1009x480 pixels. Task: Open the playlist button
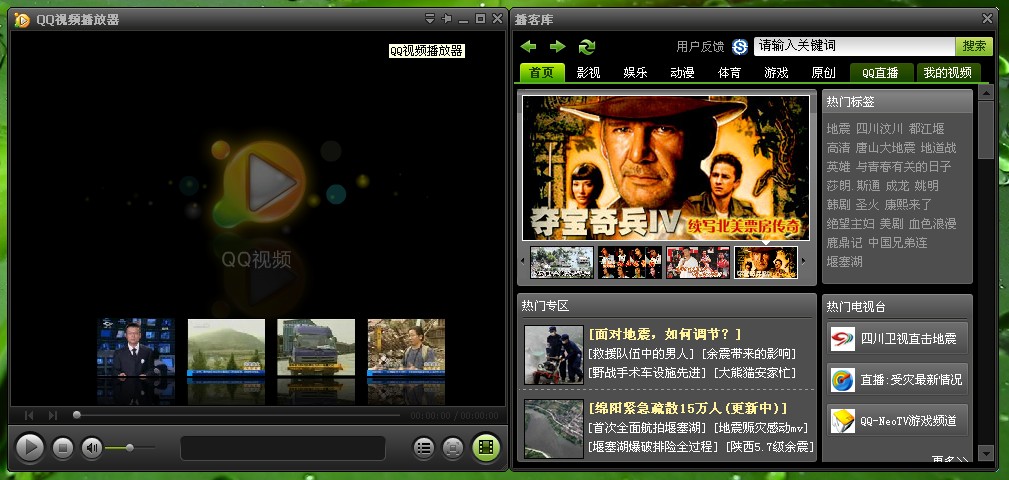point(423,448)
